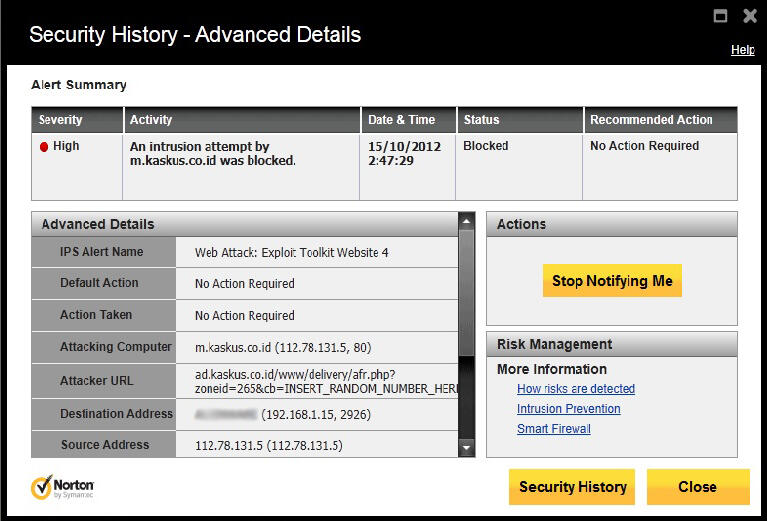This screenshot has height=521, width=767.
Task: Select the Attacking Computer label
Action: click(116, 347)
